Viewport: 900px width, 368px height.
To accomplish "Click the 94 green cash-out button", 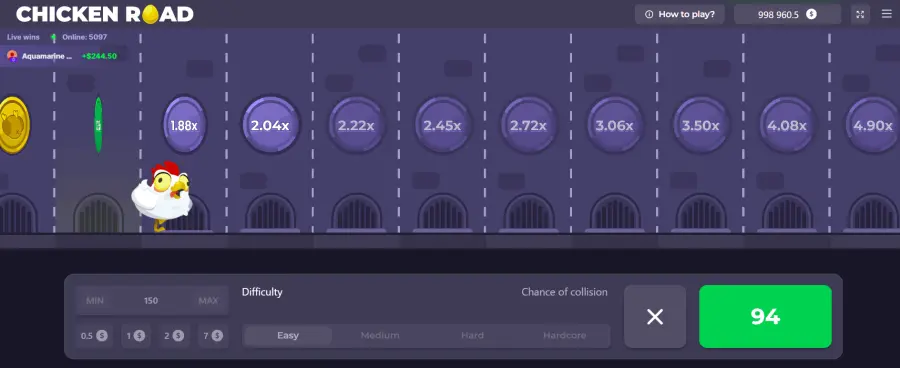I will pyautogui.click(x=765, y=316).
